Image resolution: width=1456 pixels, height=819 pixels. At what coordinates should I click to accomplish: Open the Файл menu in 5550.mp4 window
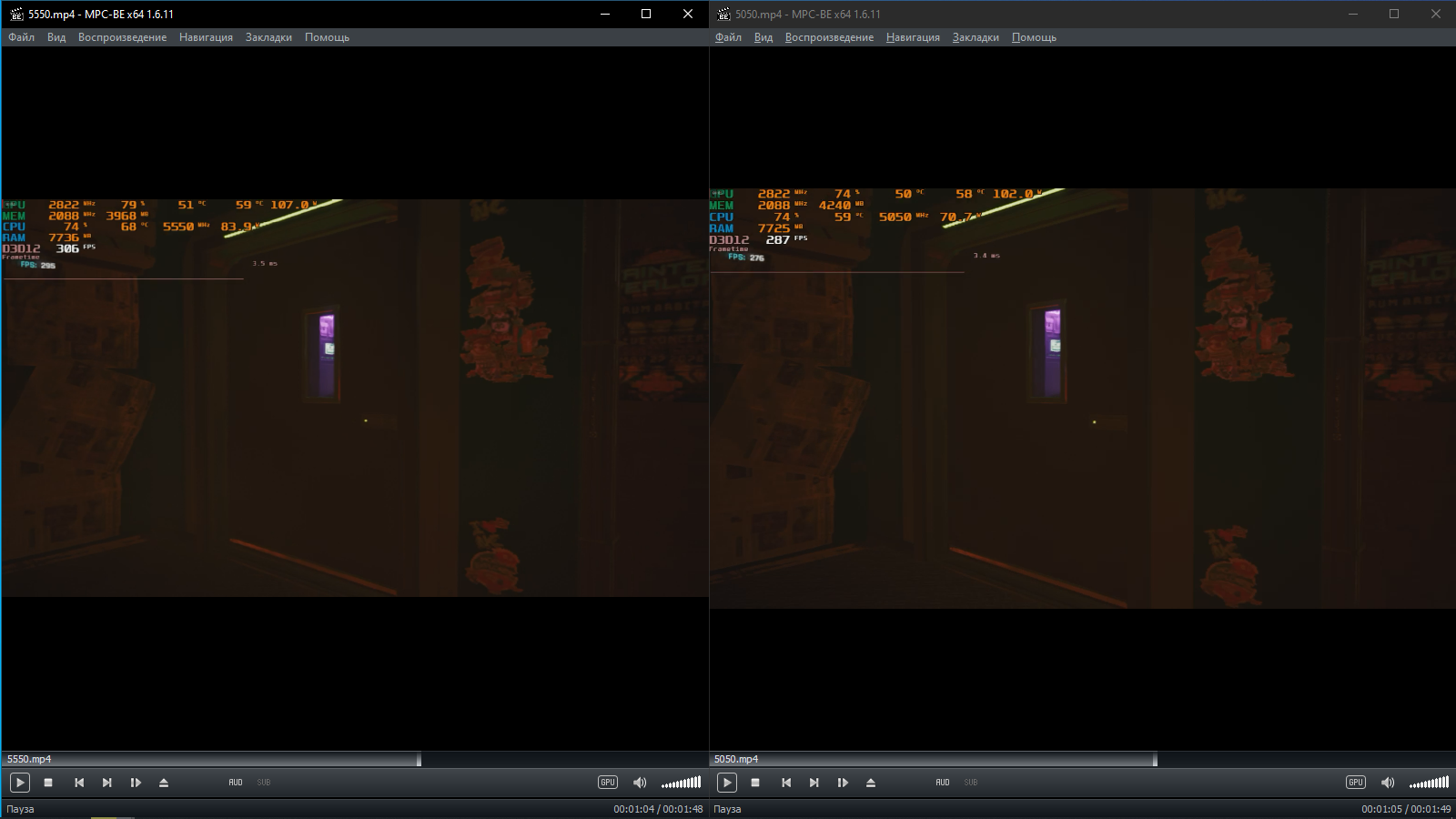pyautogui.click(x=22, y=37)
